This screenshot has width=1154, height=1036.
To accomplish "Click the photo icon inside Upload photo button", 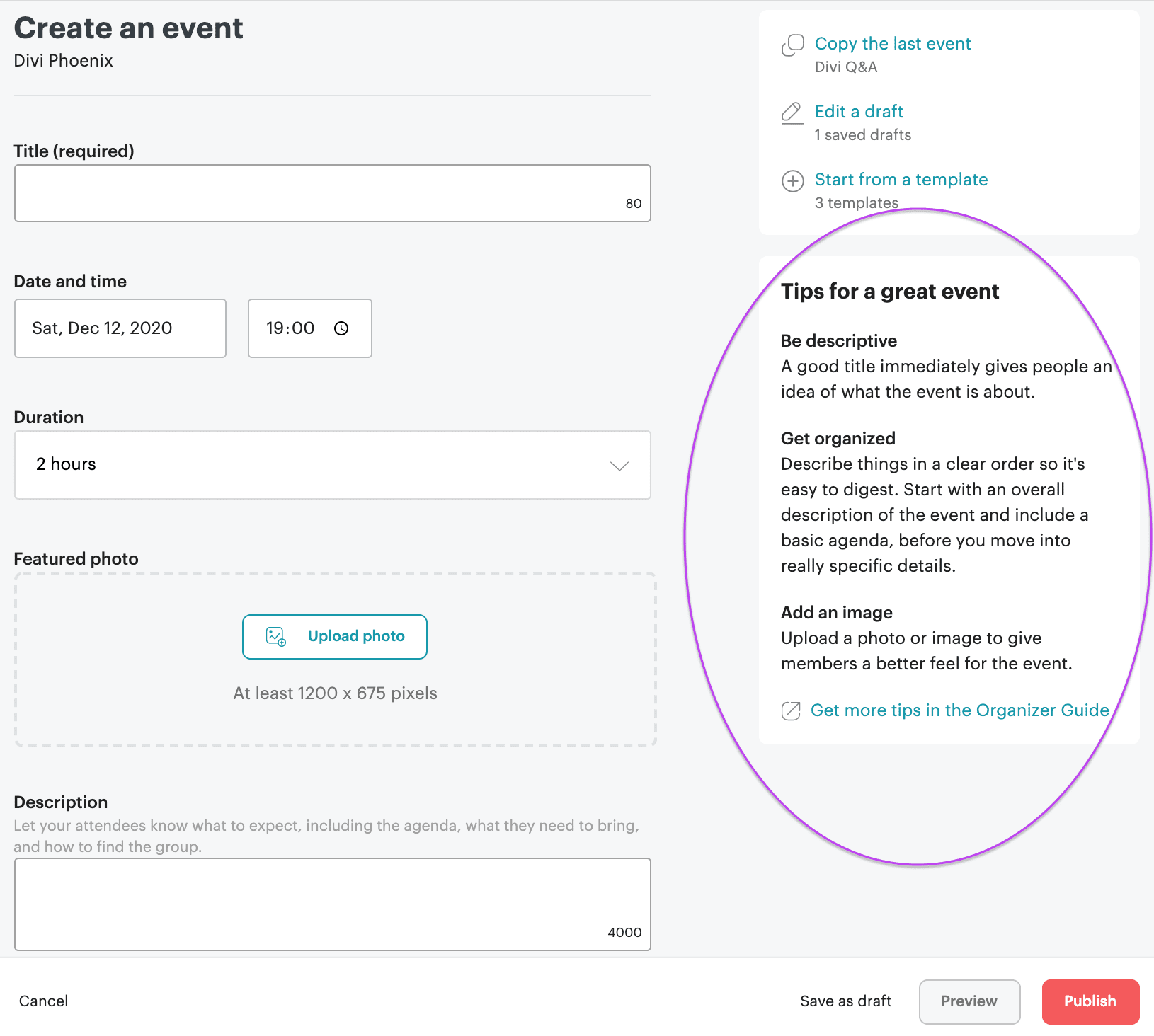I will point(275,636).
